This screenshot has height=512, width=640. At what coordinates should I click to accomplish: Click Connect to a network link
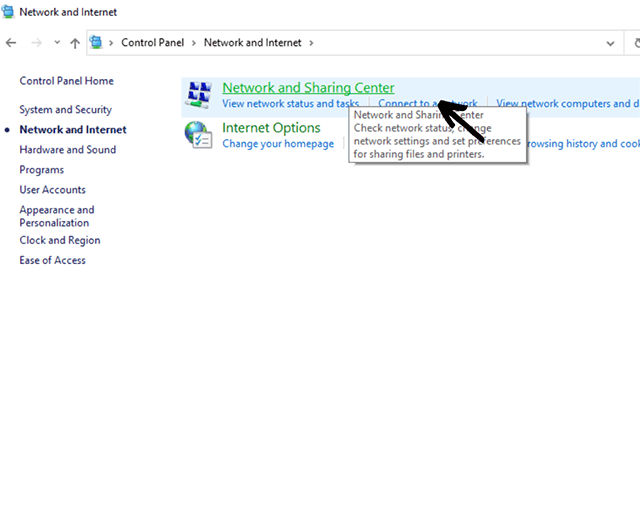[427, 104]
